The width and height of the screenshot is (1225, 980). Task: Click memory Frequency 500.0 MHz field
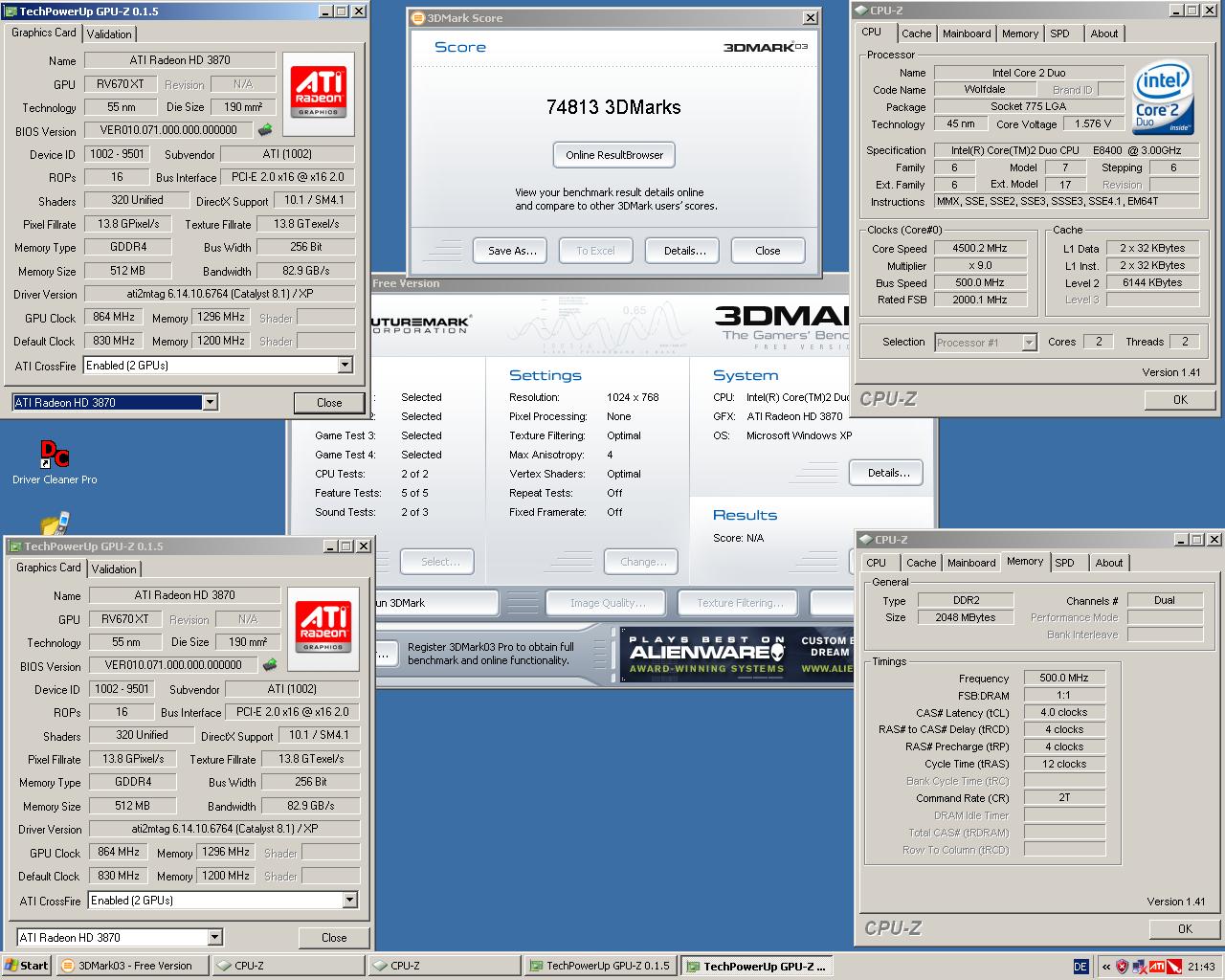1064,678
